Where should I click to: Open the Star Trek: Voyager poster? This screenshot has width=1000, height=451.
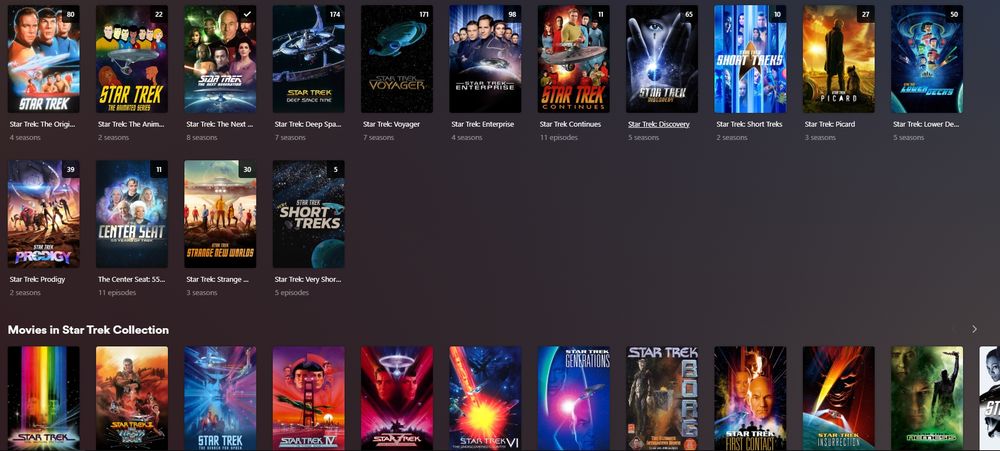point(397,59)
